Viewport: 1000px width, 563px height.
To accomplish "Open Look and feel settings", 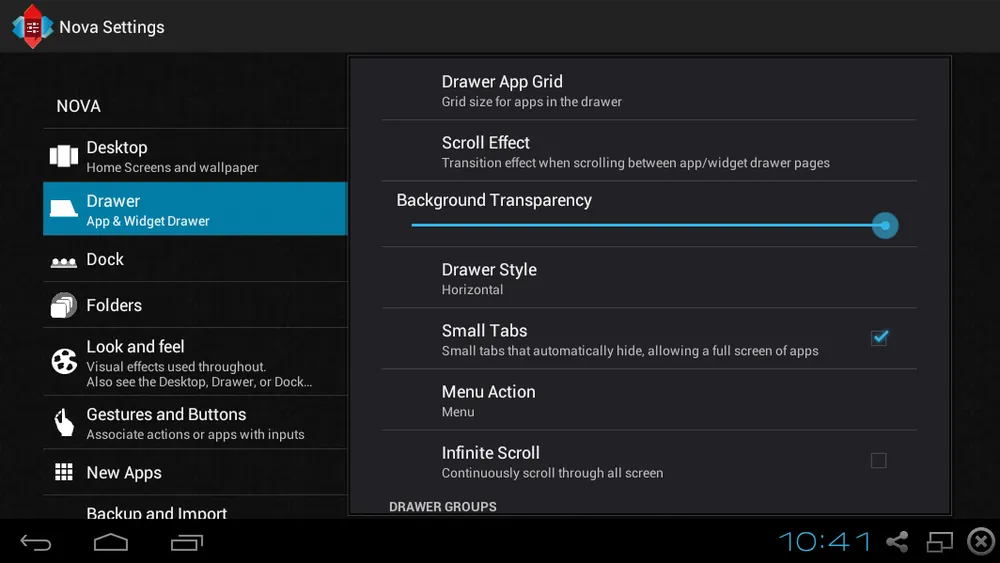I will (x=195, y=362).
